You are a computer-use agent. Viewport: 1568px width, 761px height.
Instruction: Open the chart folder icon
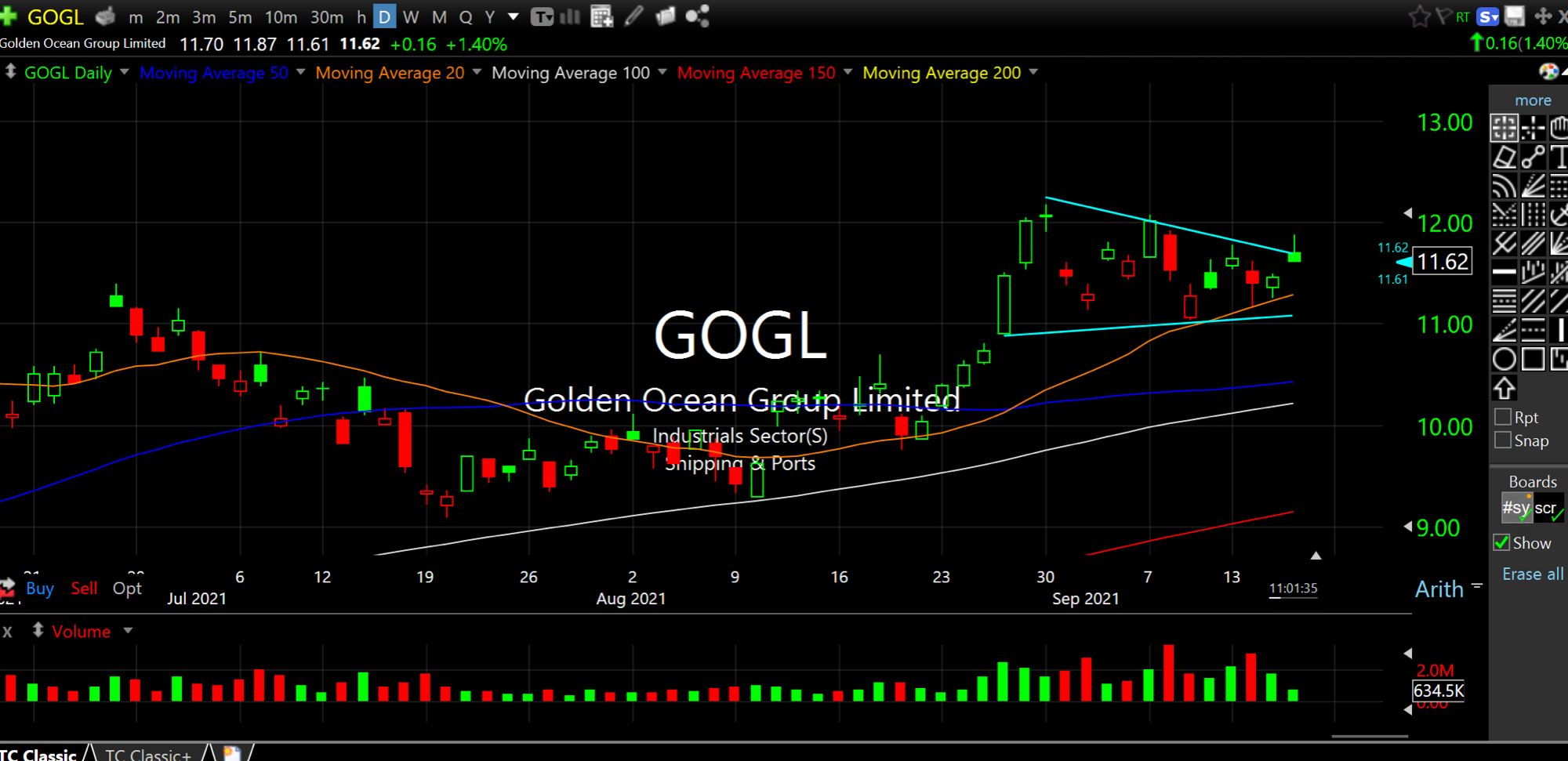665,16
